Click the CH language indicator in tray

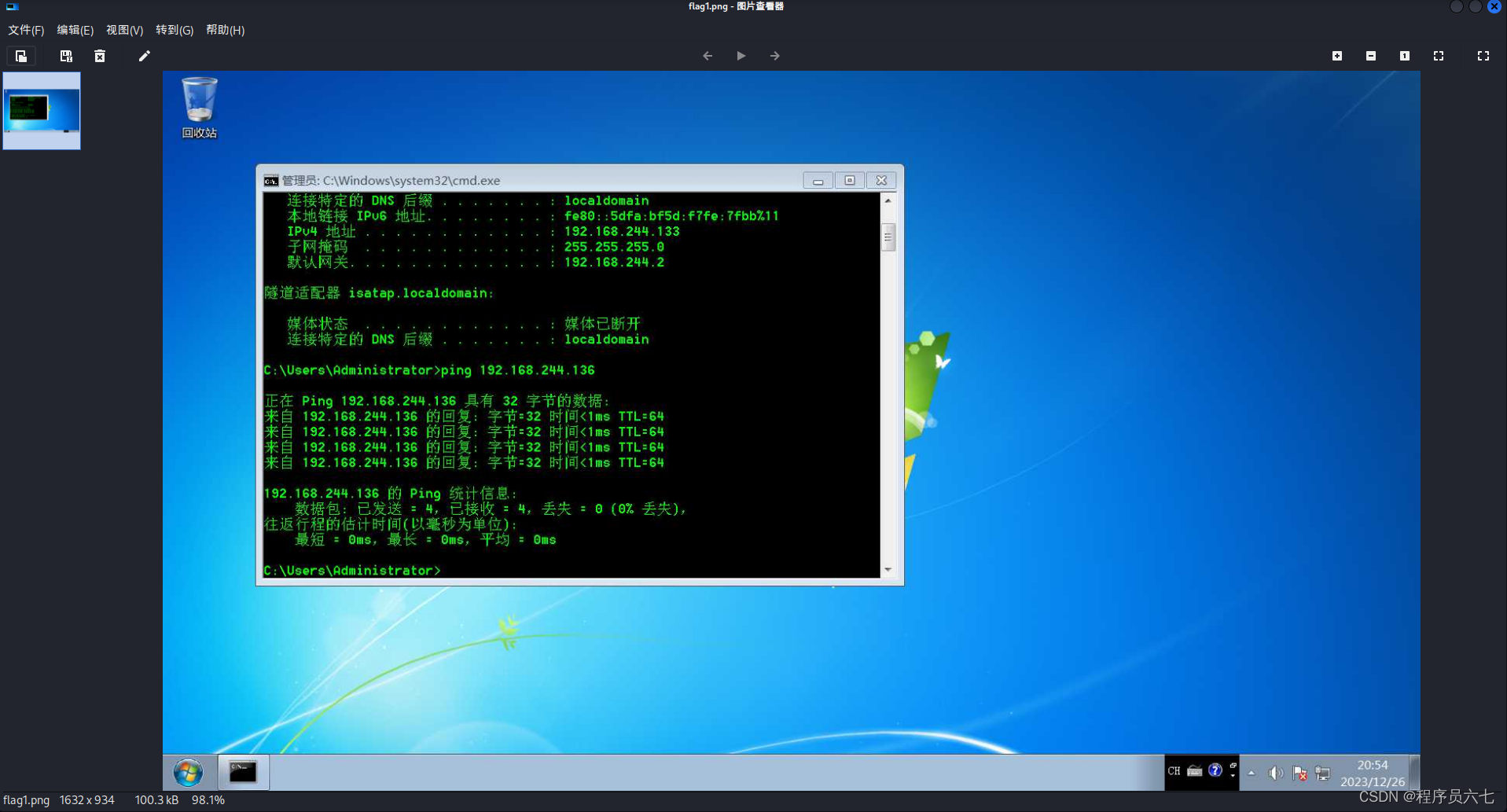coord(1174,771)
